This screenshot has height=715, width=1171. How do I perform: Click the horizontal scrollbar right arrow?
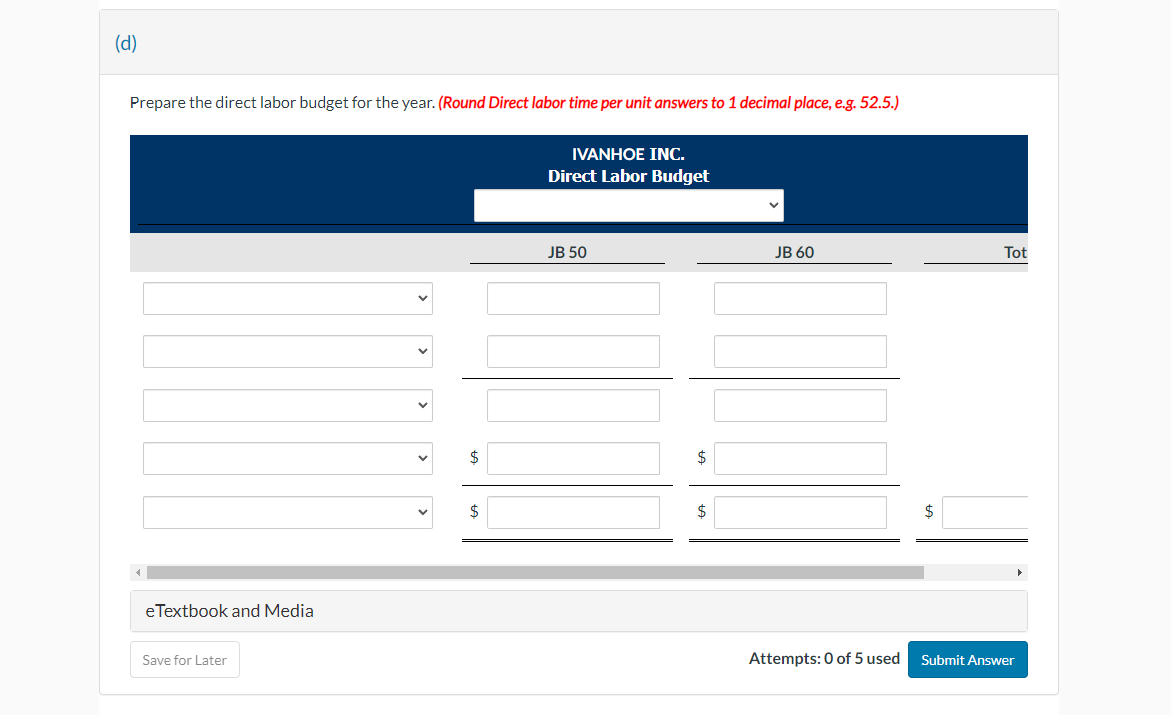(x=1019, y=572)
